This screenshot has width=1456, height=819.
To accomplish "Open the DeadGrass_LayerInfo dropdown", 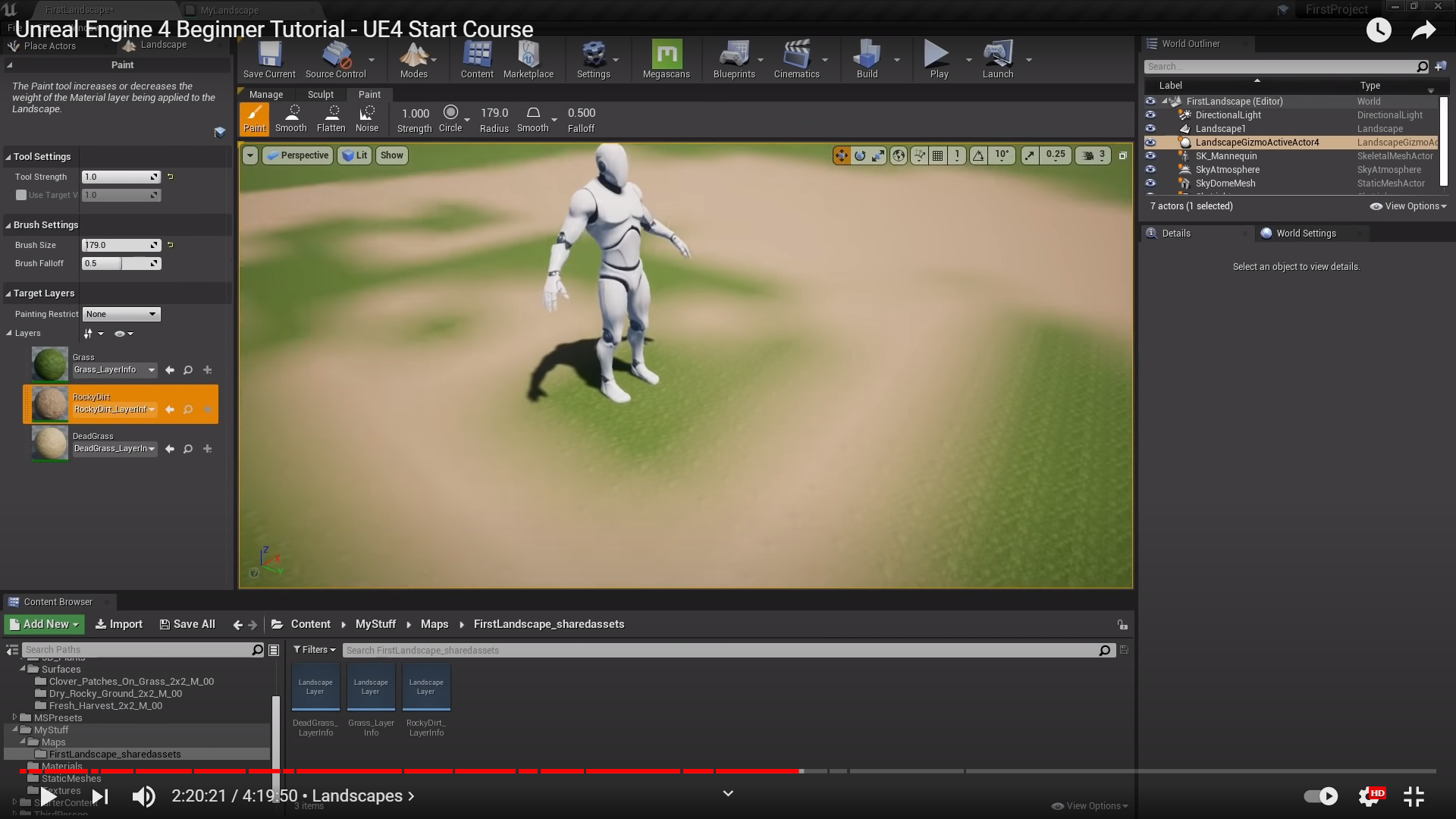I will (x=115, y=449).
